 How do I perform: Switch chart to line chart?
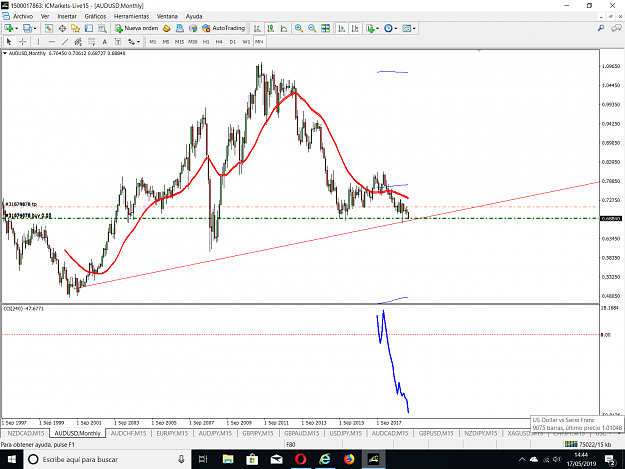tap(284, 28)
